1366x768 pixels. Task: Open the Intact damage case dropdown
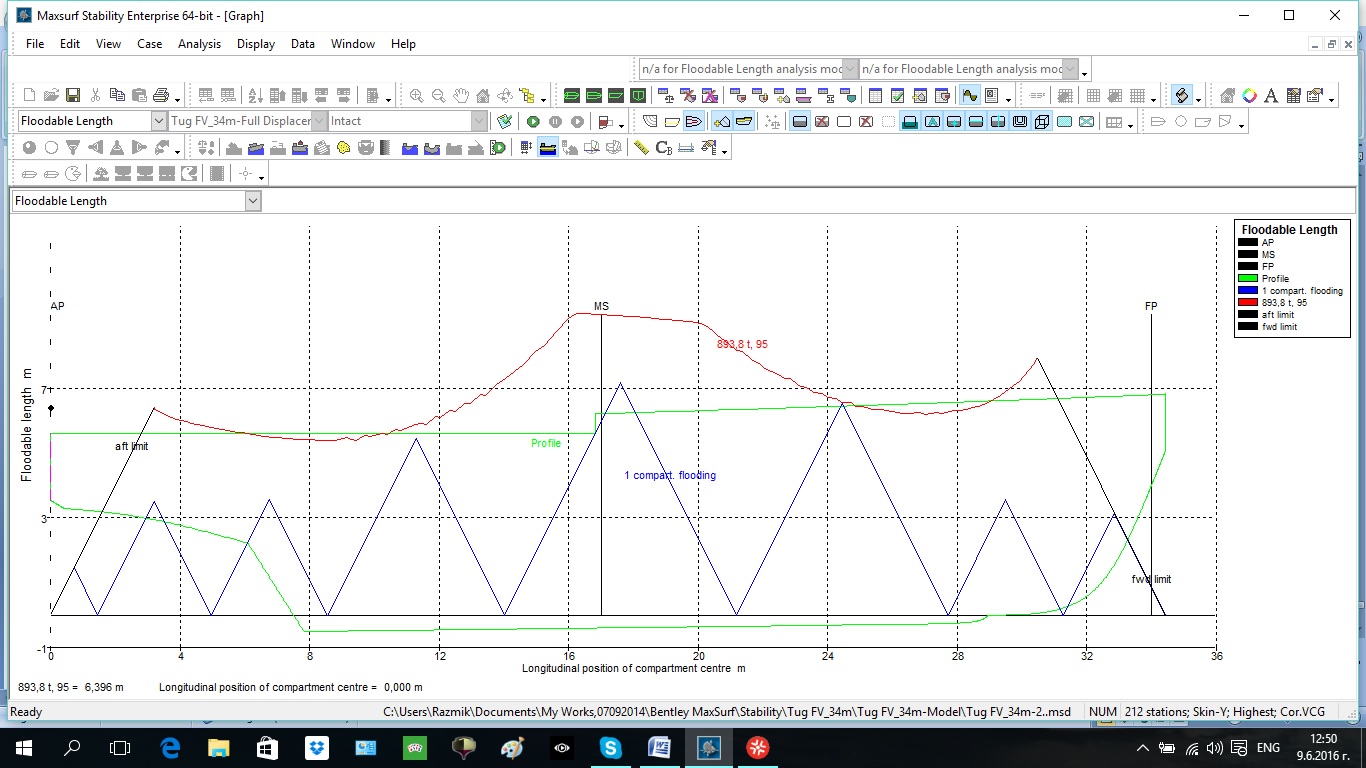click(x=479, y=121)
